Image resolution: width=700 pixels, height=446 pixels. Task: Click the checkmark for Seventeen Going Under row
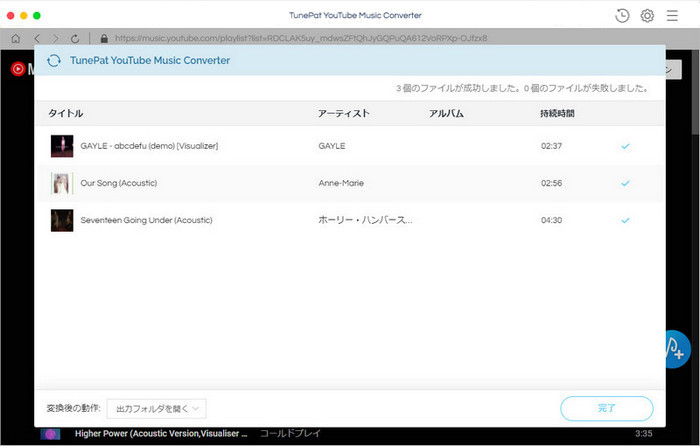point(625,220)
